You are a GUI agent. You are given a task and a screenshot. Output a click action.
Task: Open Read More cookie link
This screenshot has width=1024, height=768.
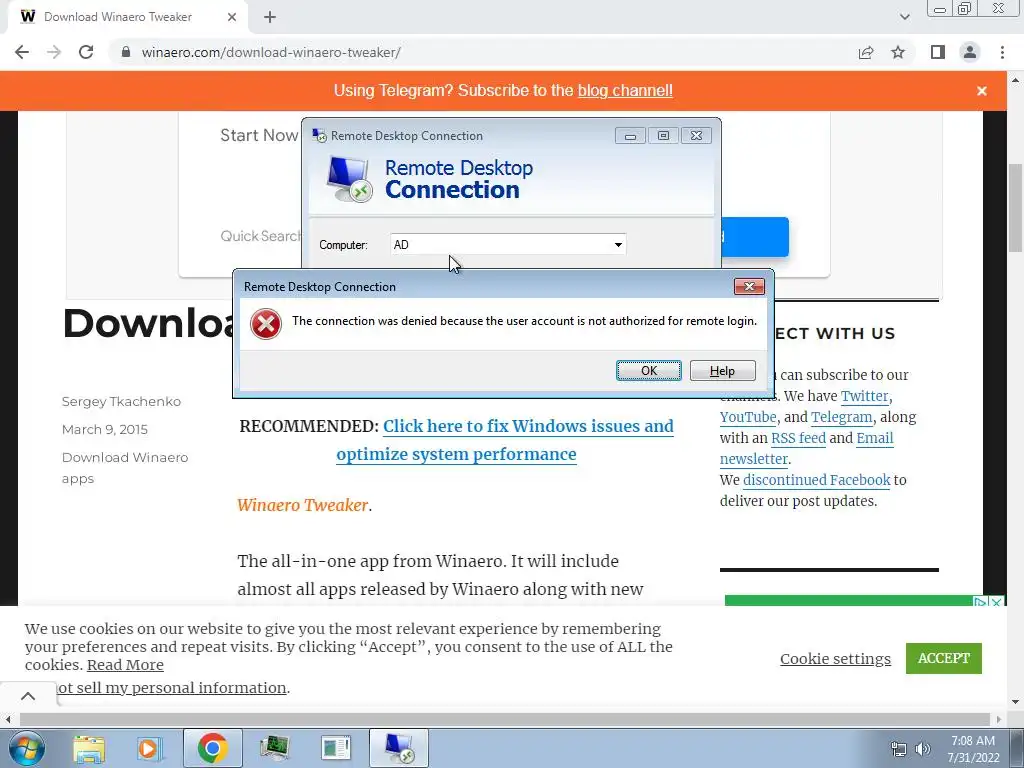coord(125,665)
